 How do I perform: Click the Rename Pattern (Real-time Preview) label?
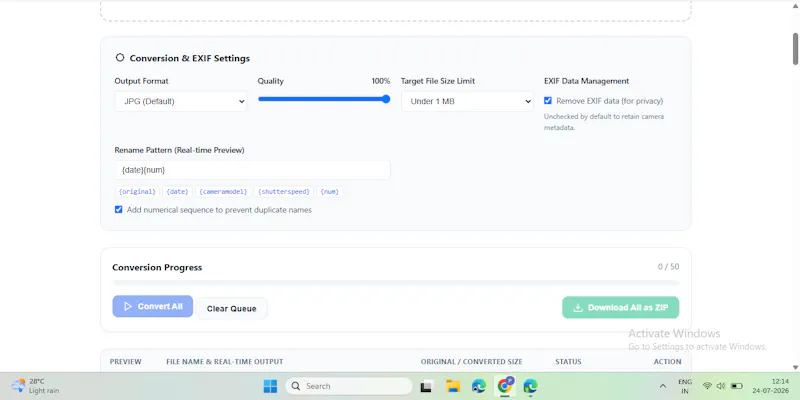click(x=180, y=151)
